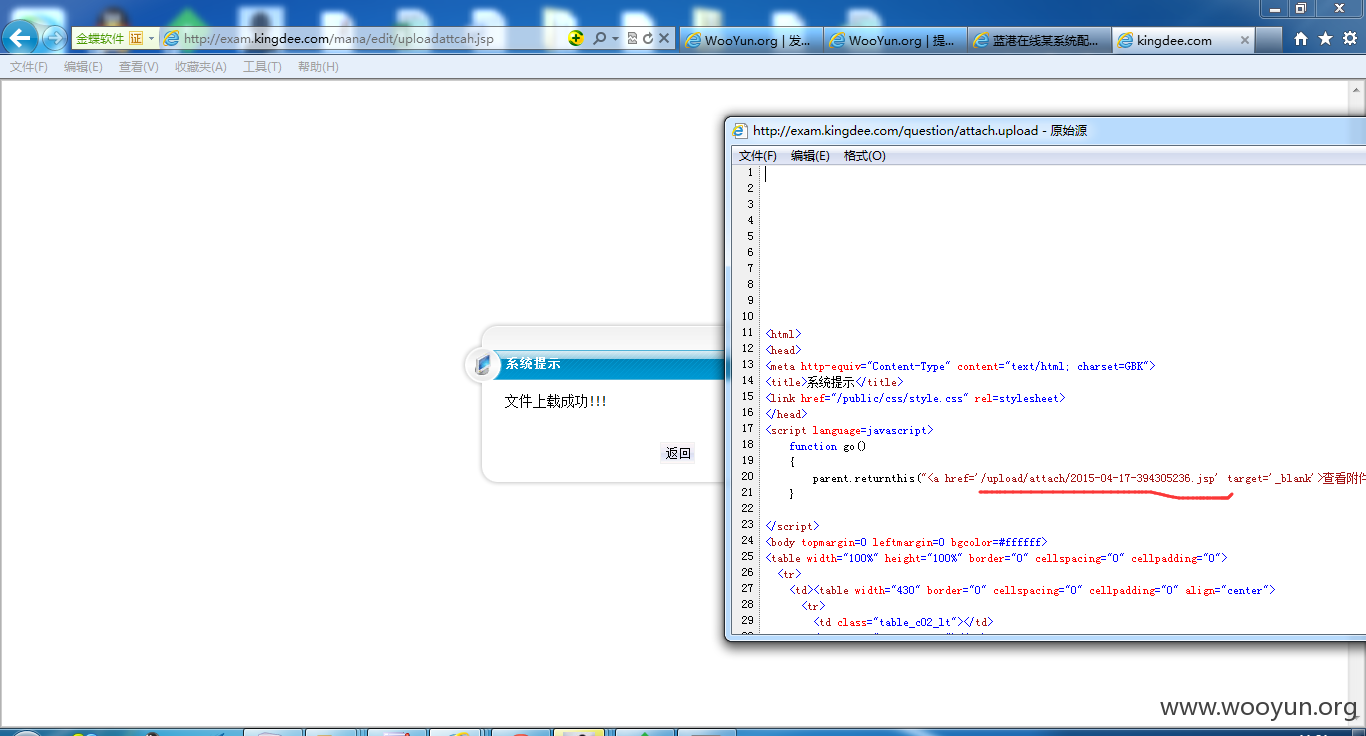The image size is (1366, 736).
Task: Click the link href style.css source line
Action: (915, 398)
